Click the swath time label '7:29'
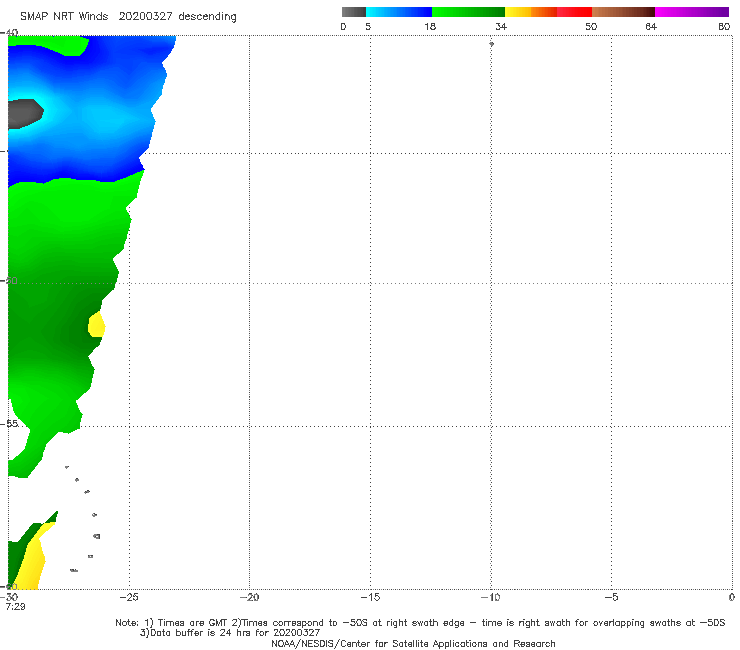740x650 pixels. coord(15,607)
